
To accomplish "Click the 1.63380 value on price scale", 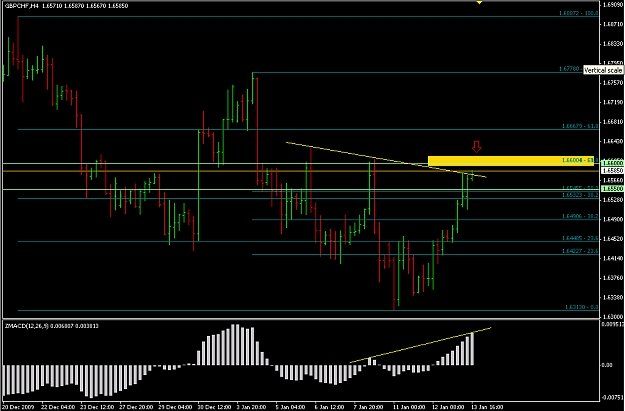I will tap(613, 297).
